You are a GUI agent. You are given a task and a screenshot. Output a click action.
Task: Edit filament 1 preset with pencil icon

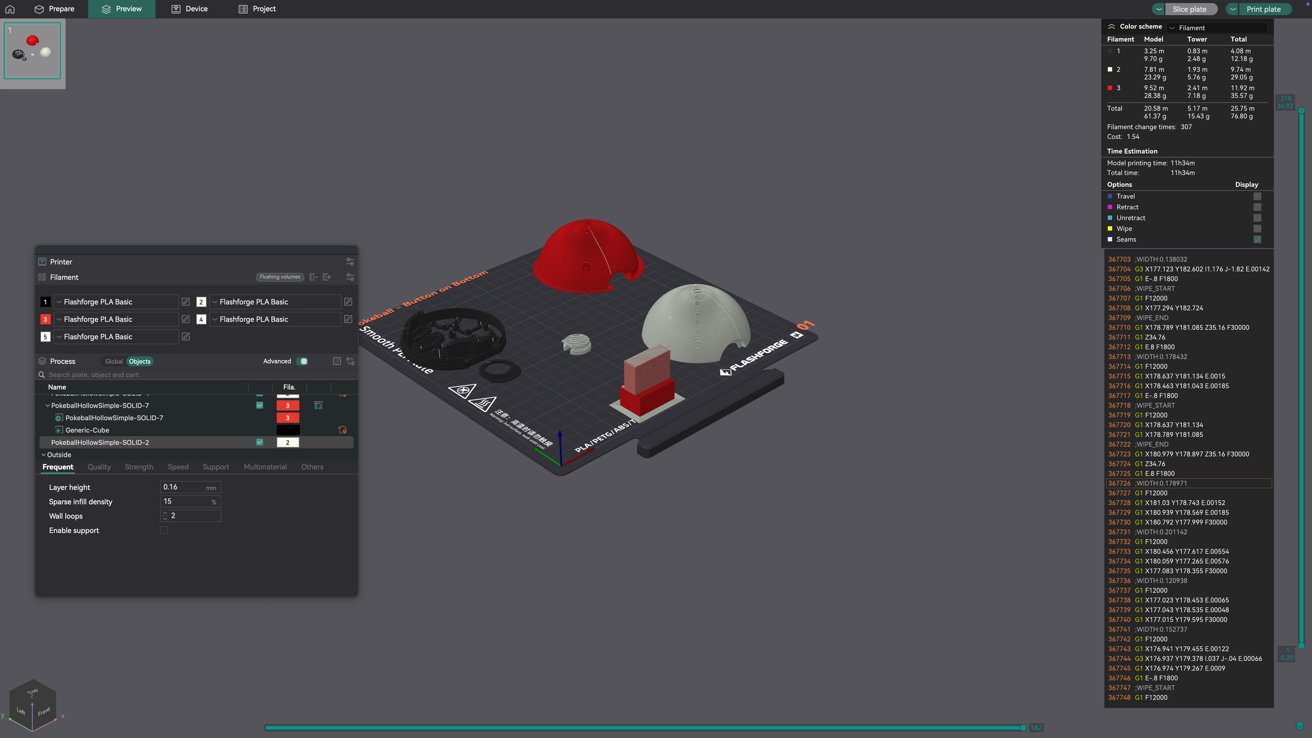[185, 302]
